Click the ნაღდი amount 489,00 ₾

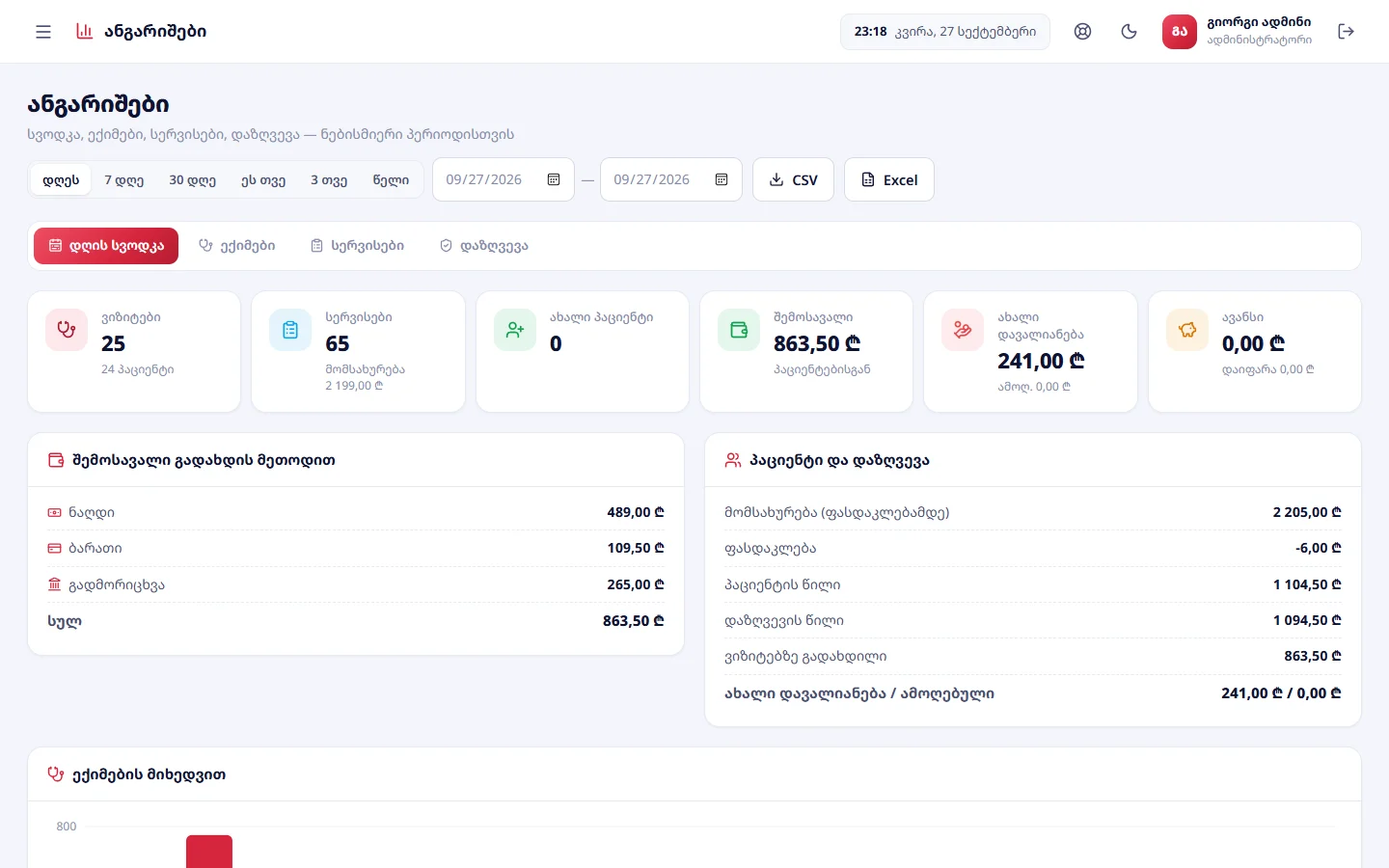click(636, 512)
